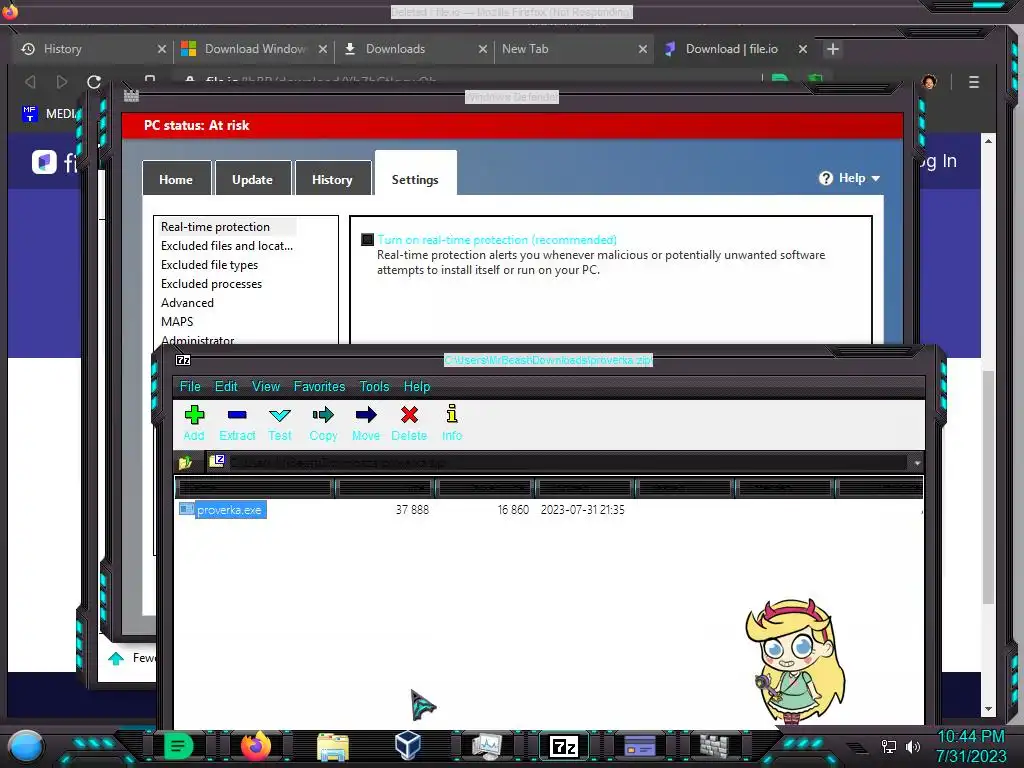Select Real-time protection in Defender settings list
1024x768 pixels.
216,227
